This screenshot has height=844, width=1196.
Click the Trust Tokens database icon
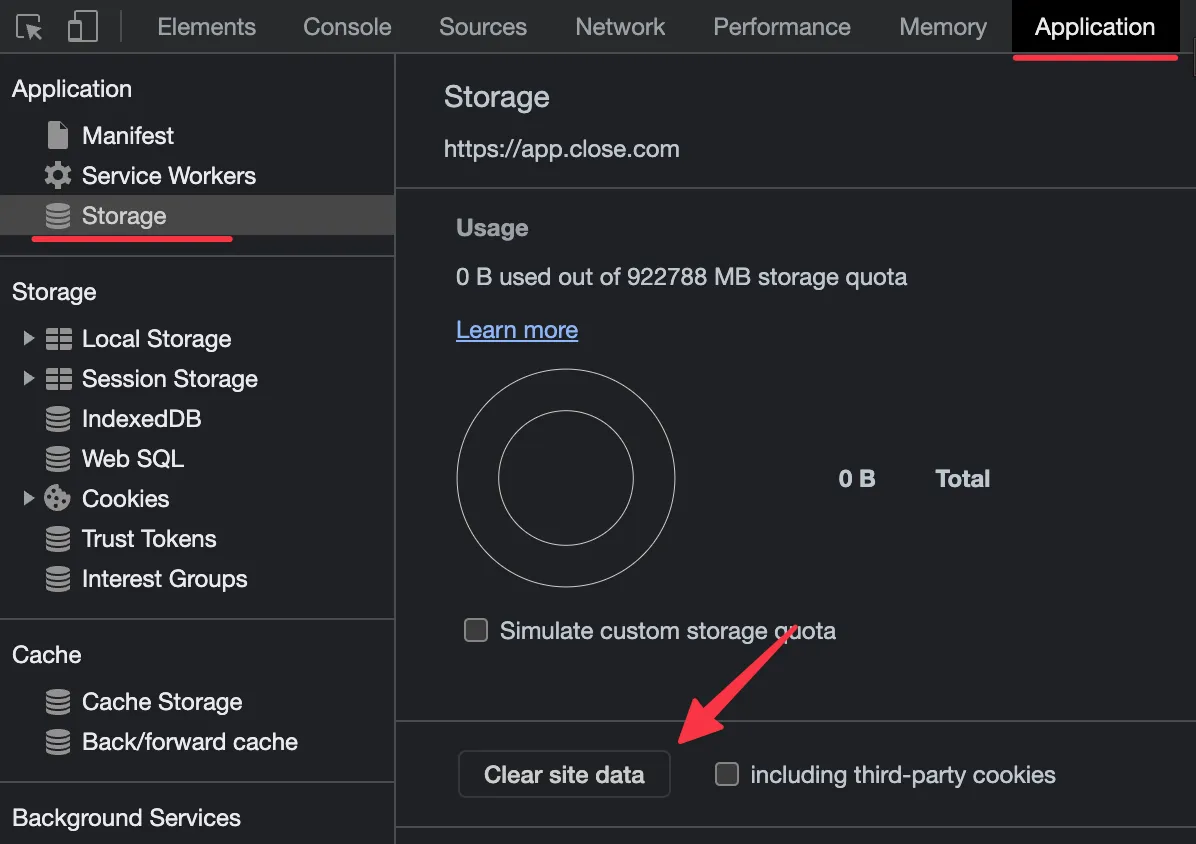click(x=58, y=538)
